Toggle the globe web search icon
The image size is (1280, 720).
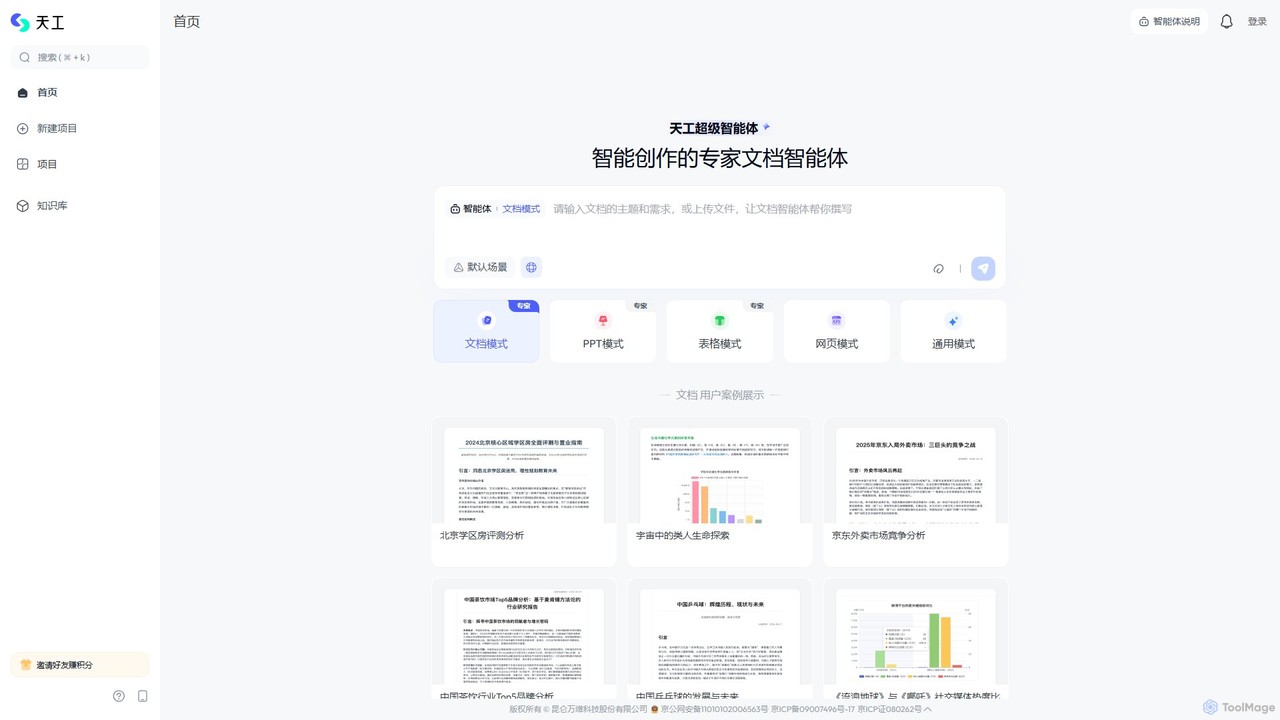(531, 267)
